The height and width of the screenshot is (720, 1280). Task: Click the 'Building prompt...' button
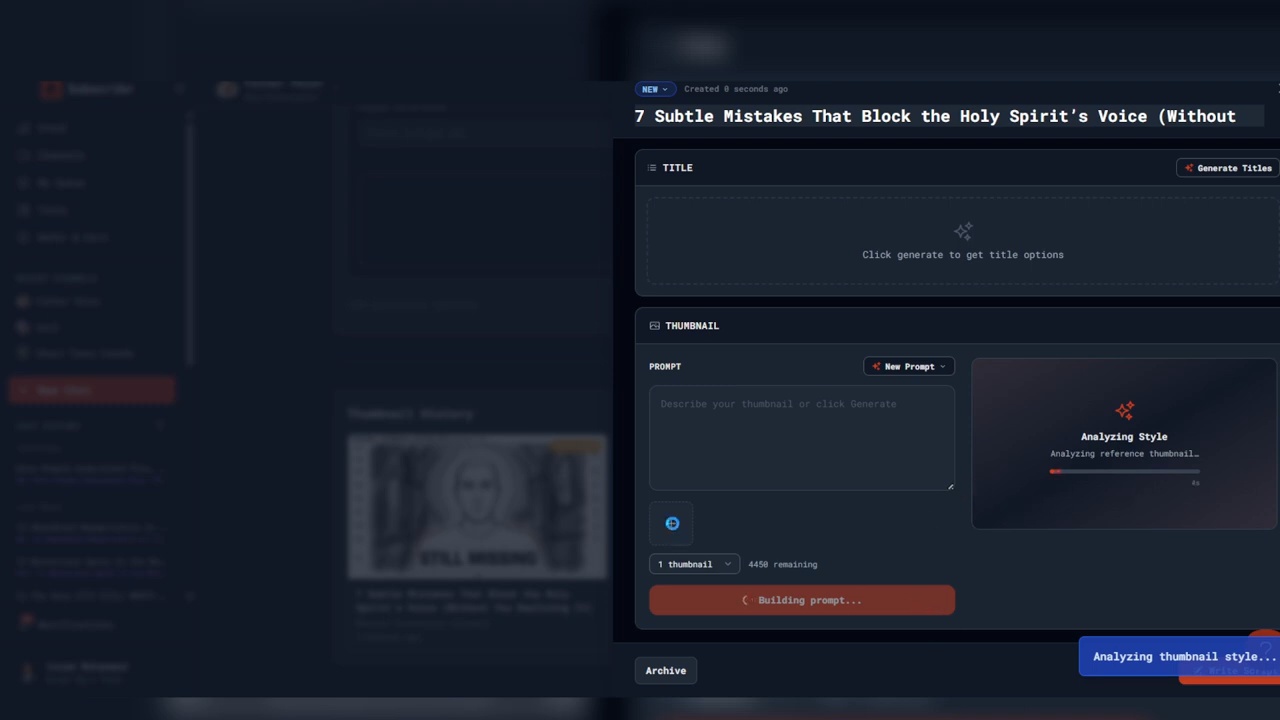802,600
